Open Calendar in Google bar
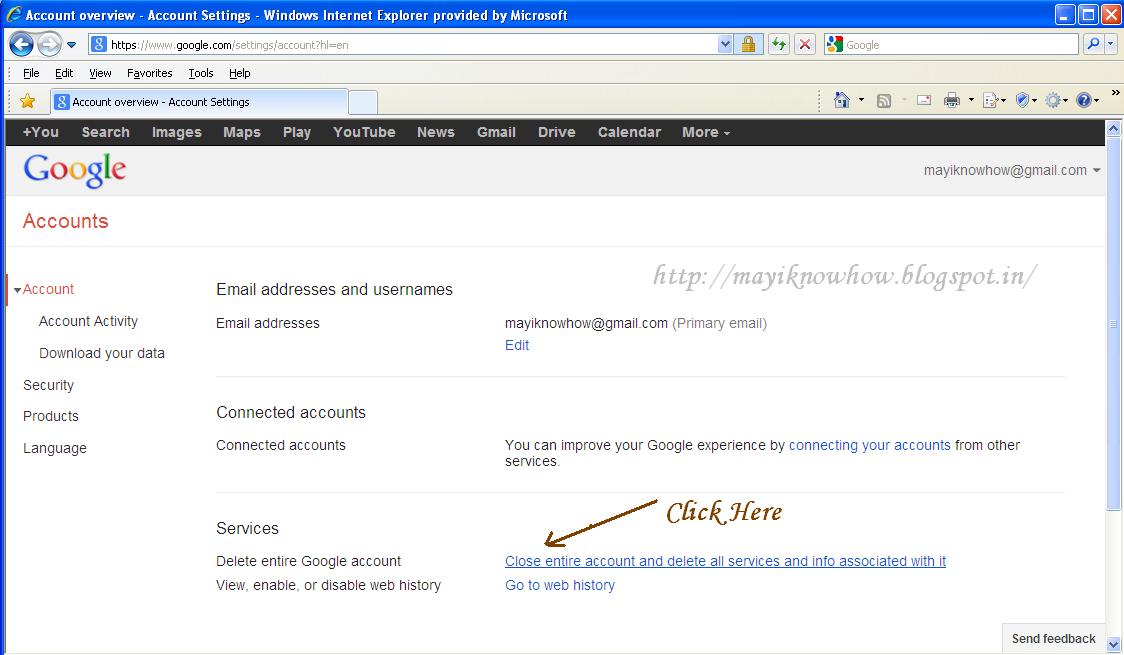This screenshot has width=1124, height=655. click(629, 133)
